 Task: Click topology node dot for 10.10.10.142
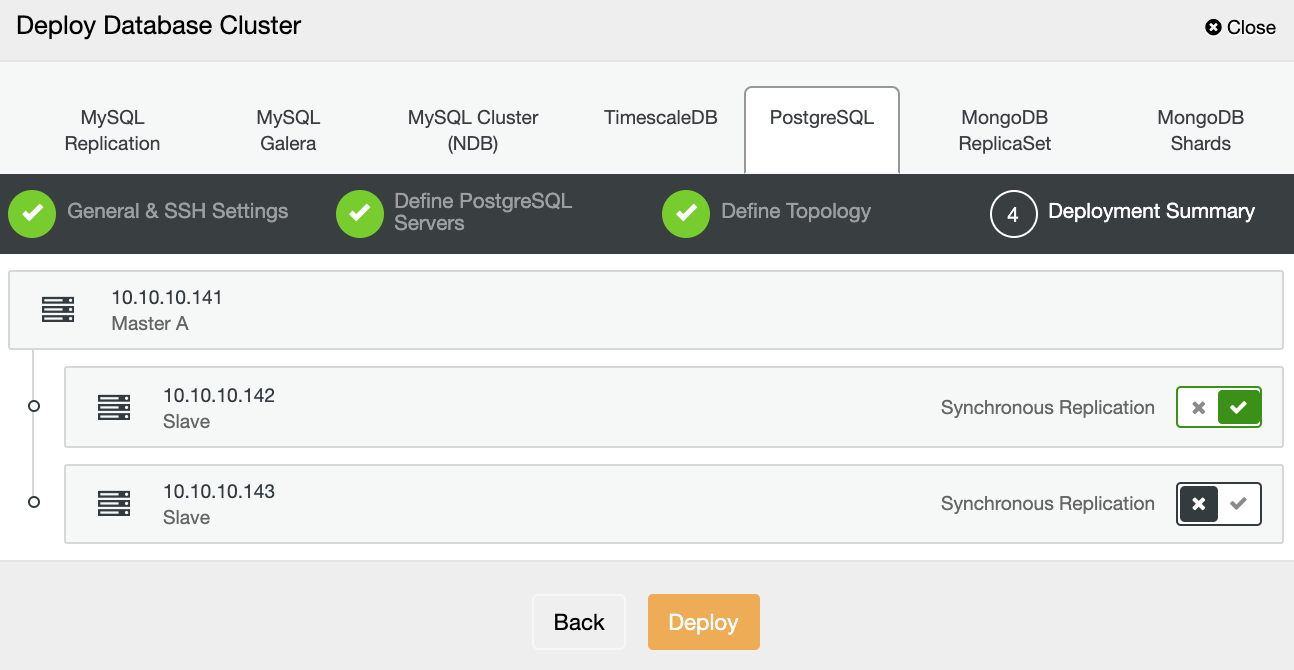tap(34, 406)
